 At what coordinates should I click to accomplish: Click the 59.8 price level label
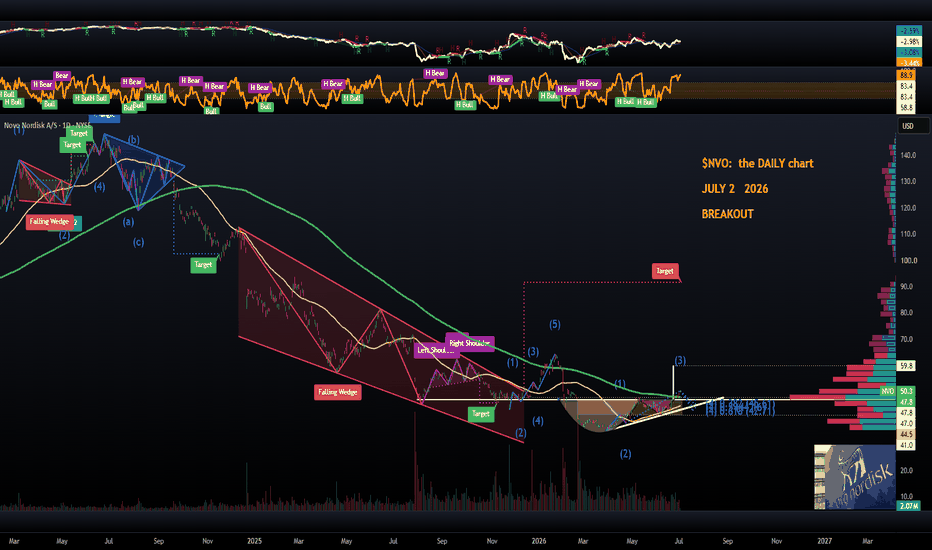(x=906, y=366)
